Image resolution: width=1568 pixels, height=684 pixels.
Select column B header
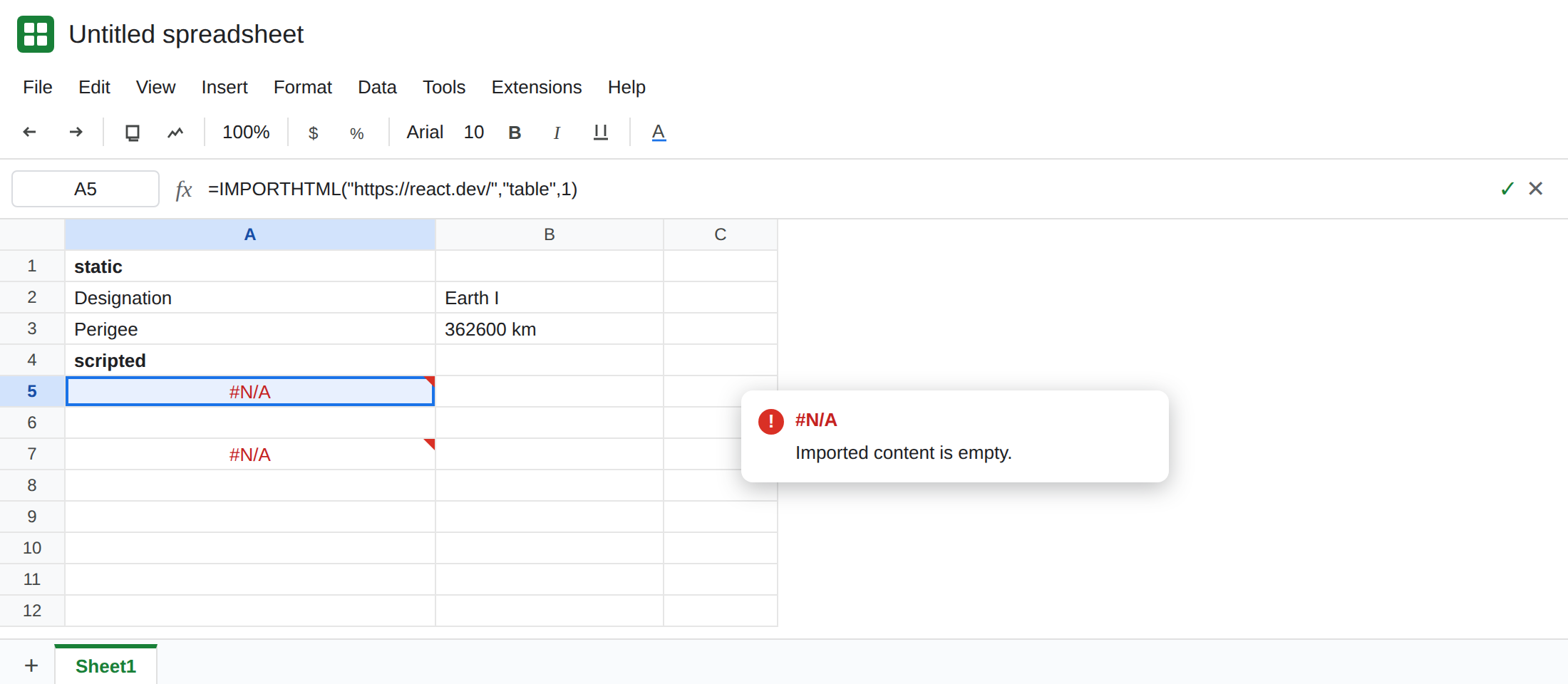(550, 234)
